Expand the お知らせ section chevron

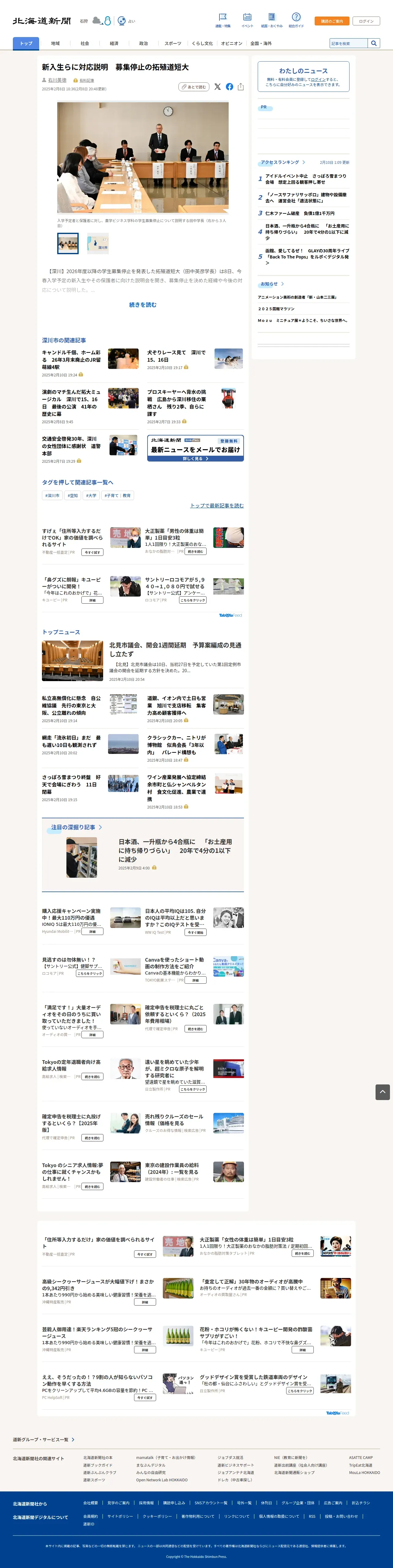point(282,284)
